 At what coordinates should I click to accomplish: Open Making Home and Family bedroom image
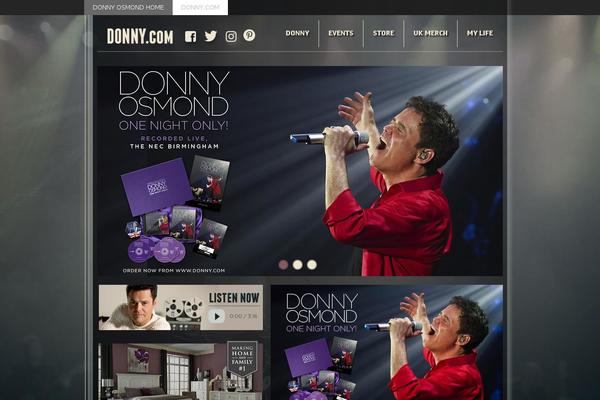[x=181, y=371]
